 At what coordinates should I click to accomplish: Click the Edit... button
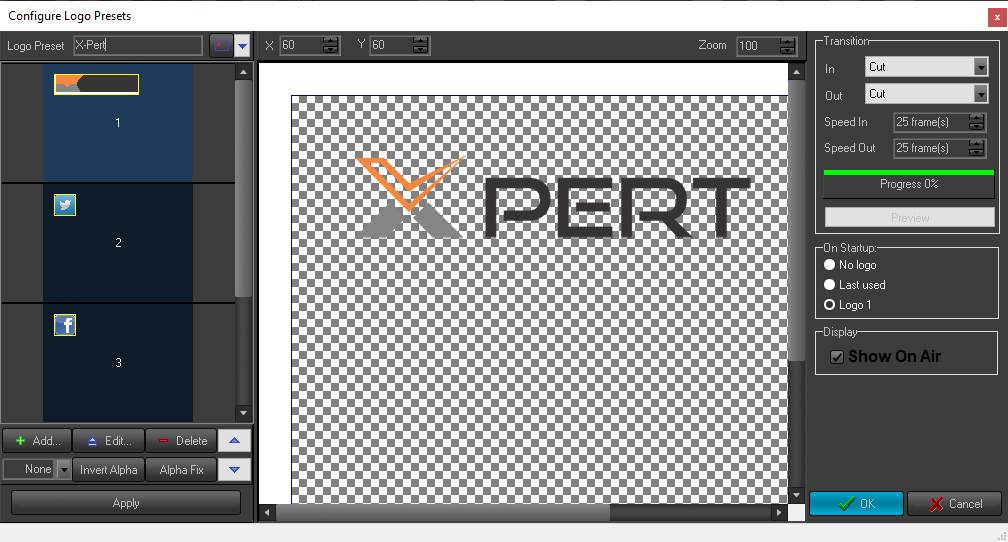pos(109,440)
